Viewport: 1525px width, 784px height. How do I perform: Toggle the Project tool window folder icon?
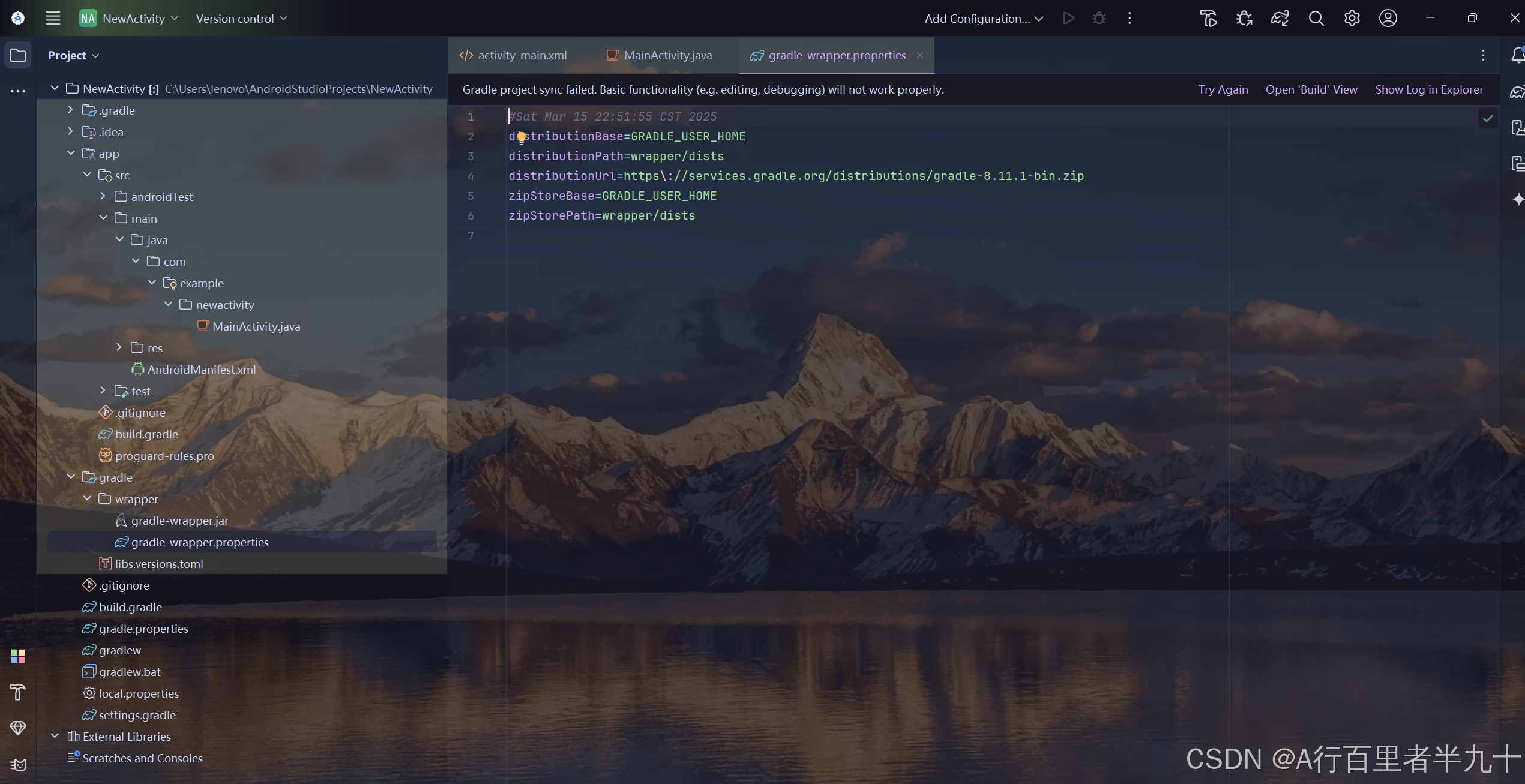(18, 55)
